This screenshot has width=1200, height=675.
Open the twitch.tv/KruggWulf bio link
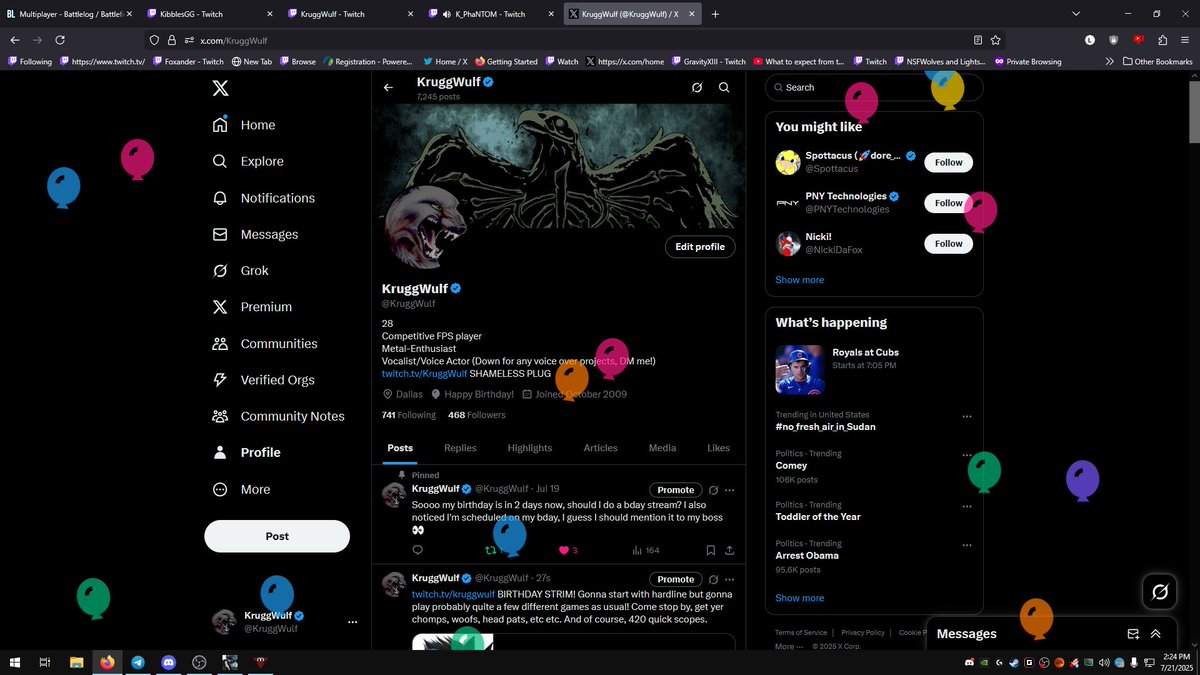(x=424, y=373)
